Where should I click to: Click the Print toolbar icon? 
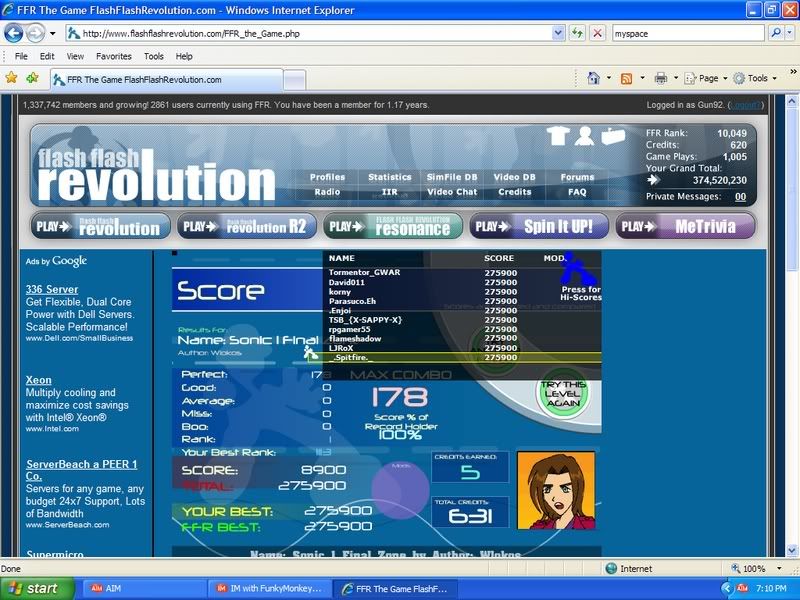click(x=660, y=78)
